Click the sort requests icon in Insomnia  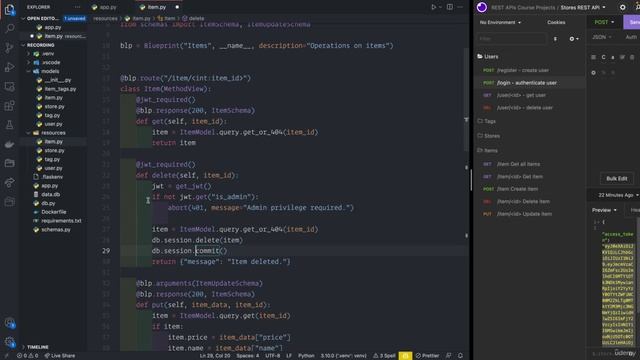tap(556, 39)
